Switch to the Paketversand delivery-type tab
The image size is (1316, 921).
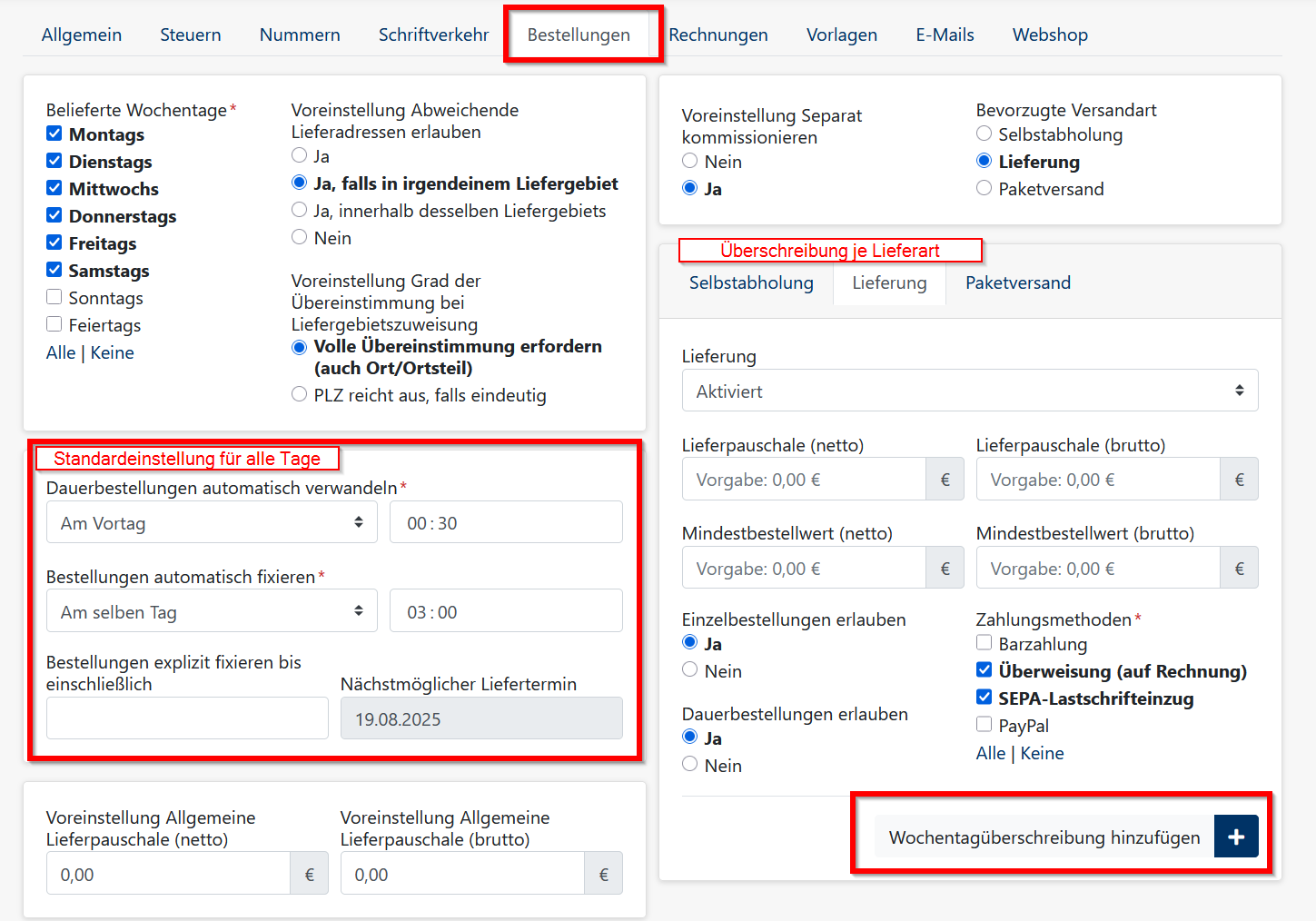(1018, 282)
